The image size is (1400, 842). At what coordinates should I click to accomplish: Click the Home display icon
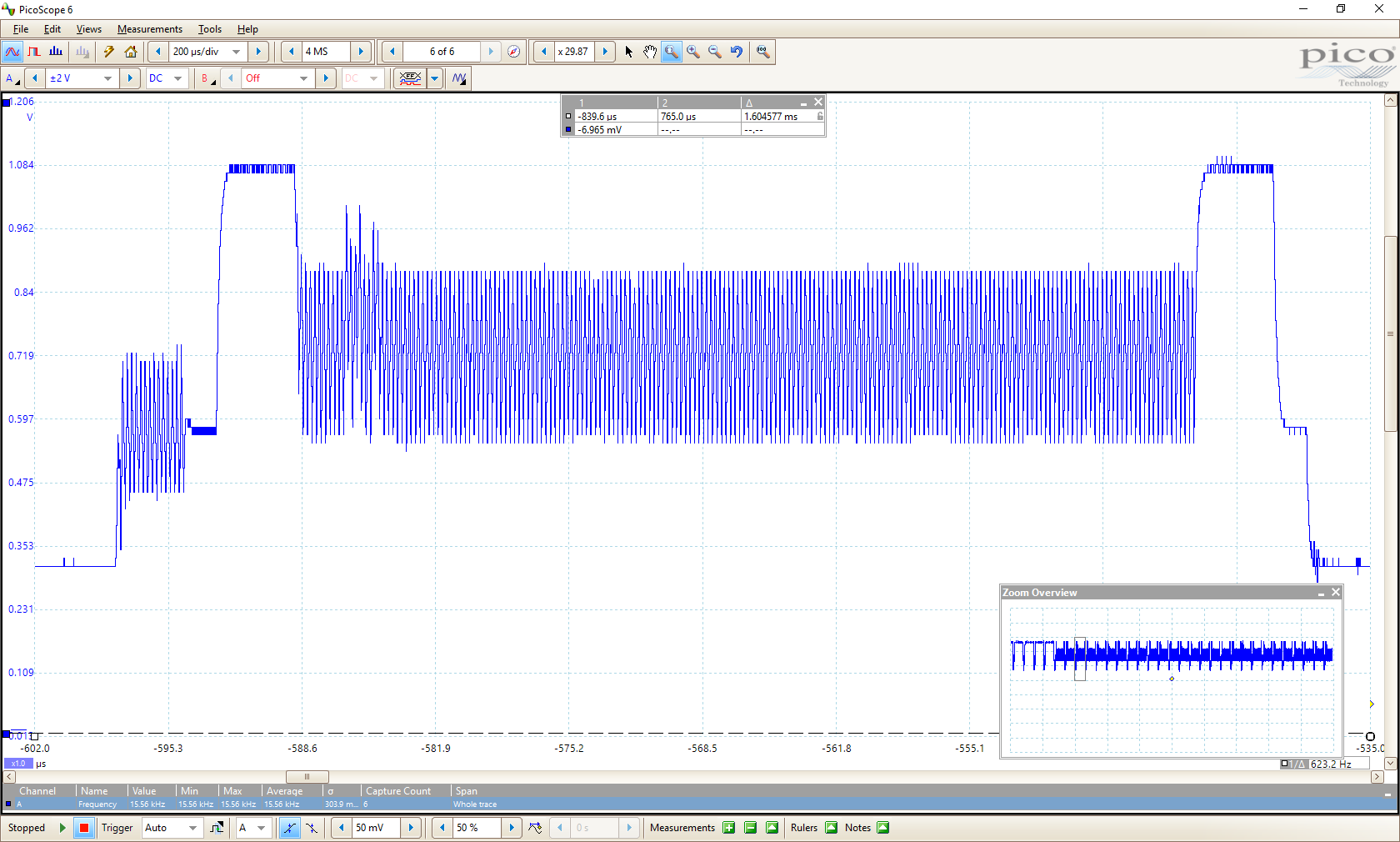[131, 52]
